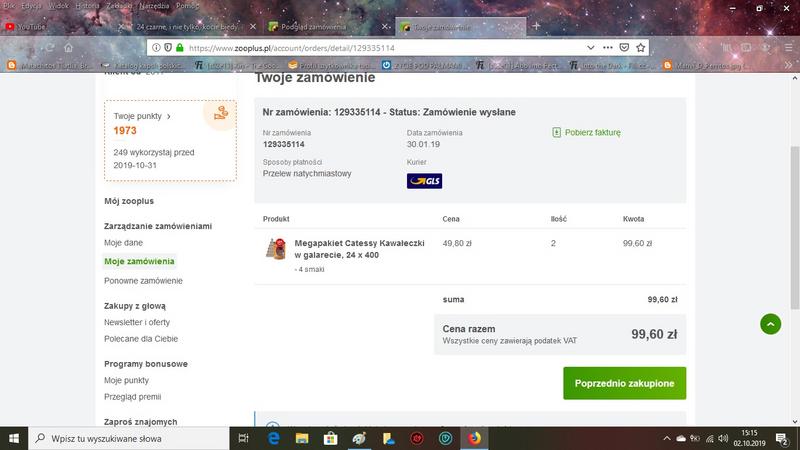Close the YouTube tab

121,27
